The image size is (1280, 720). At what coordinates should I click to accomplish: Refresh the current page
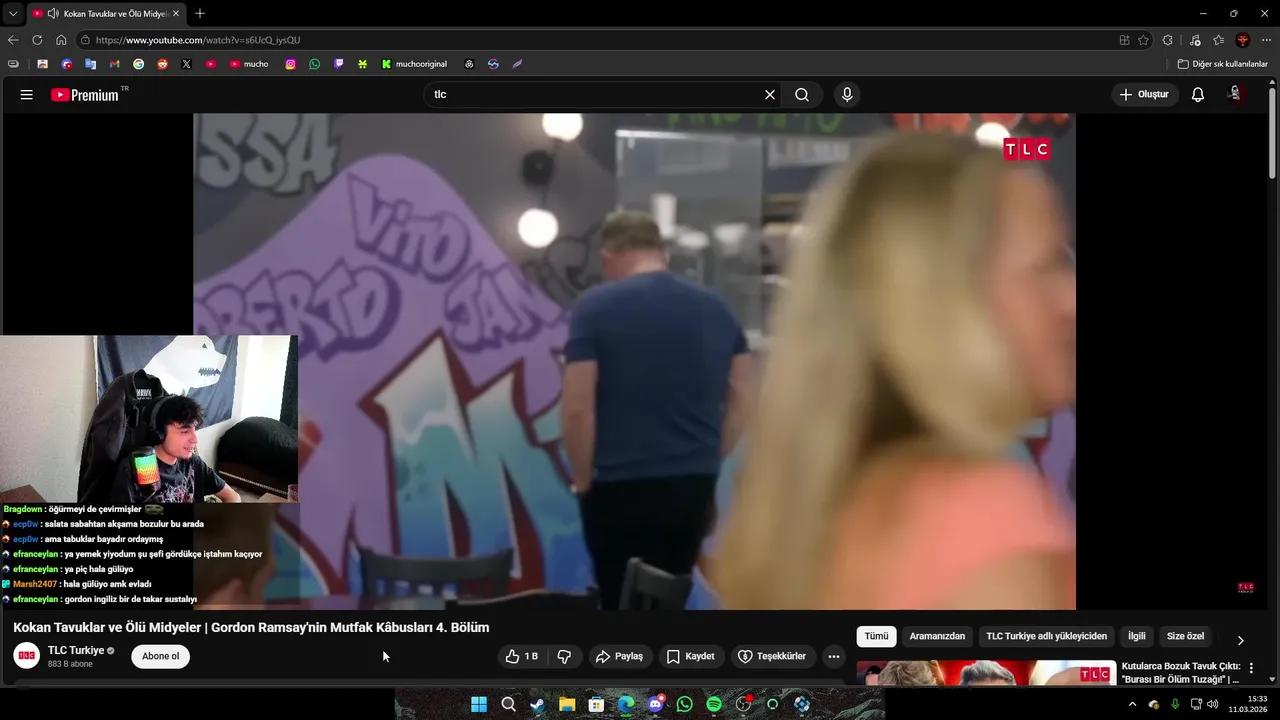(37, 40)
